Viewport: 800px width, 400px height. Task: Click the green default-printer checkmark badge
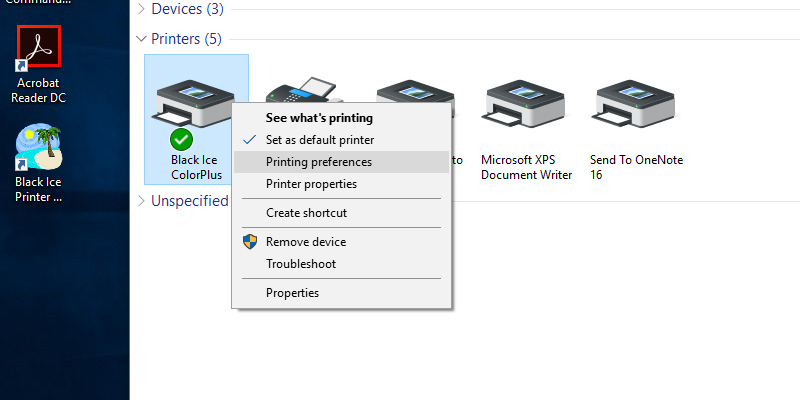pos(181,139)
